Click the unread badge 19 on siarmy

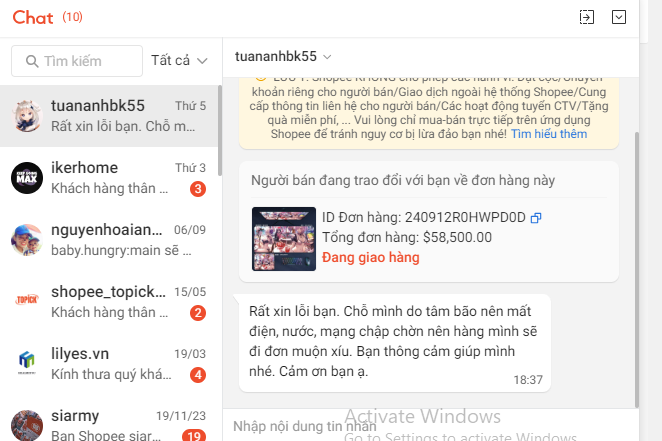pos(194,436)
